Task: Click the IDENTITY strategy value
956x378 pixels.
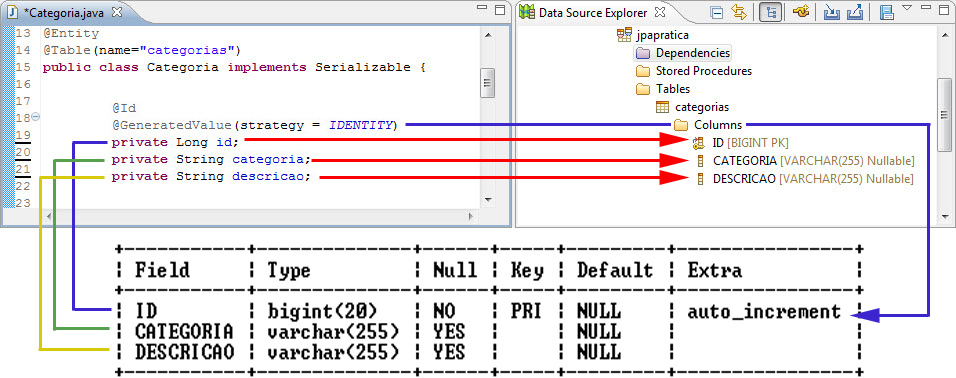Action: [360, 126]
